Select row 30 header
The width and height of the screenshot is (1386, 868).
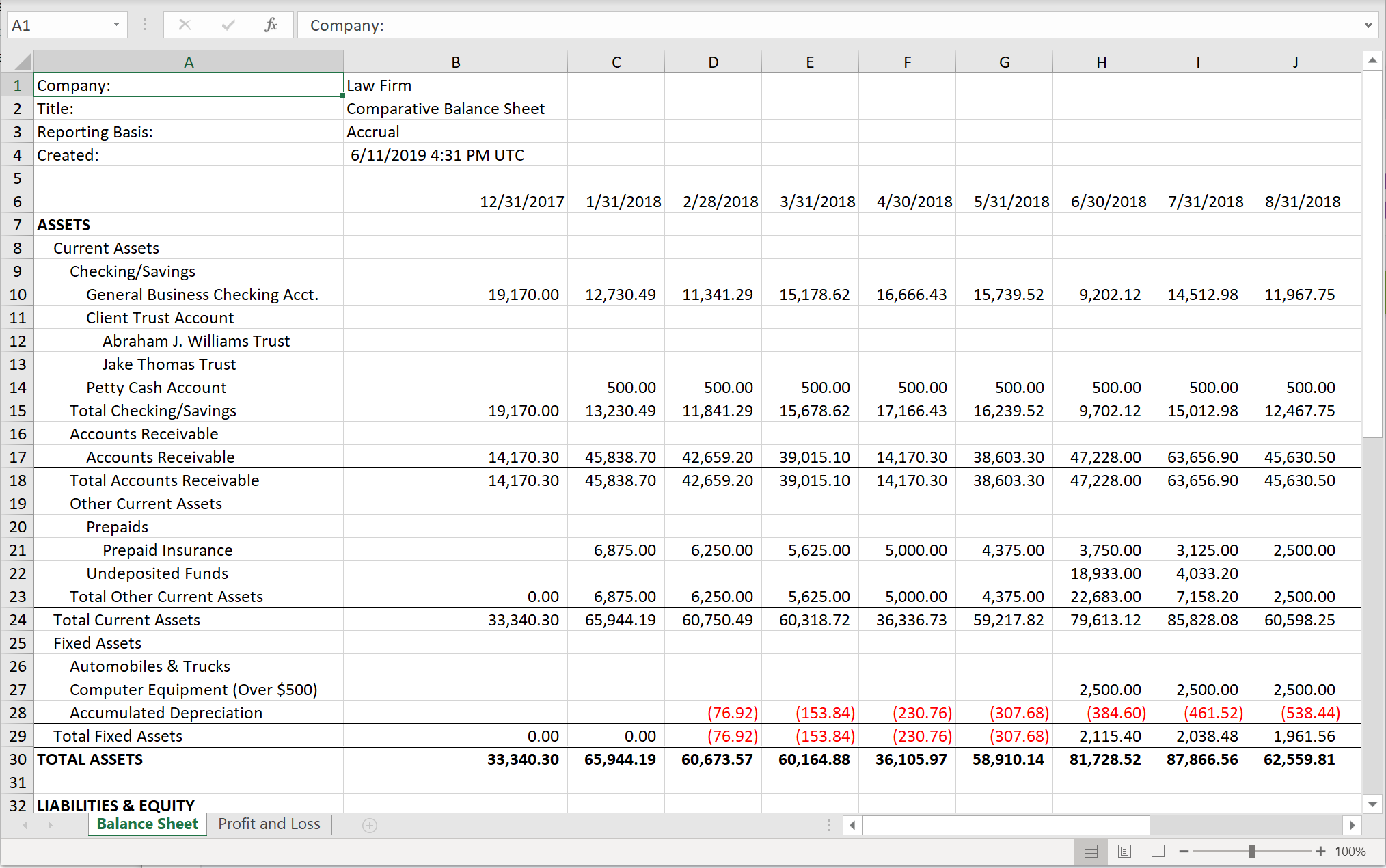(x=18, y=759)
